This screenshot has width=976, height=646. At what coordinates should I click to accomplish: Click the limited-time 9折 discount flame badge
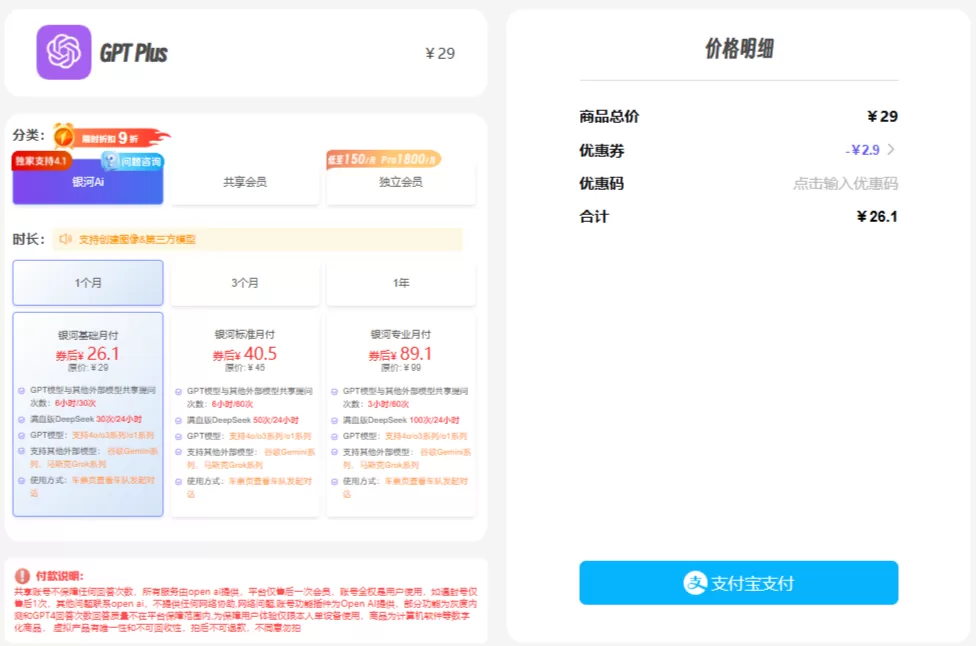111,137
